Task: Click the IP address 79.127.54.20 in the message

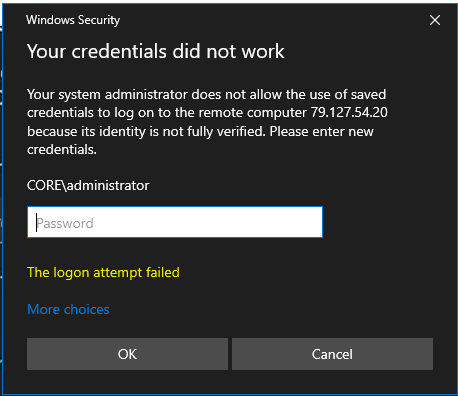Action: 349,112
